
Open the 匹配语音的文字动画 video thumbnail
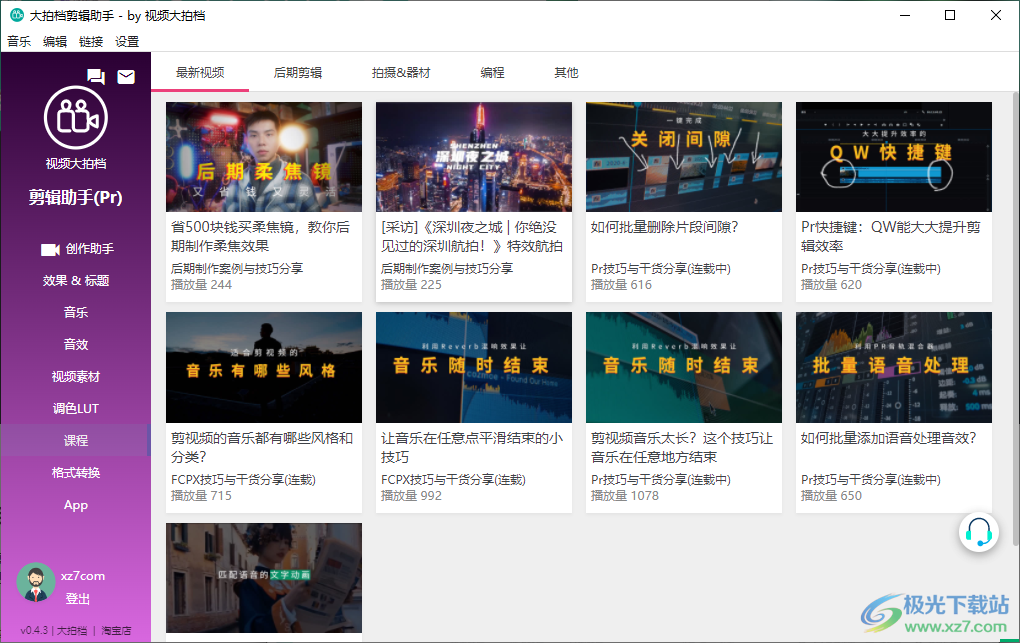(x=264, y=578)
